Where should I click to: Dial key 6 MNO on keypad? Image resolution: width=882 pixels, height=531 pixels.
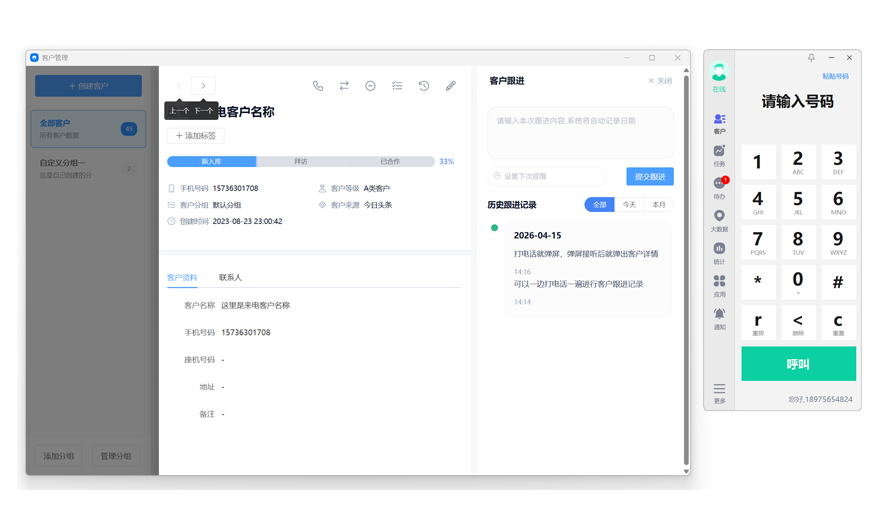[838, 202]
